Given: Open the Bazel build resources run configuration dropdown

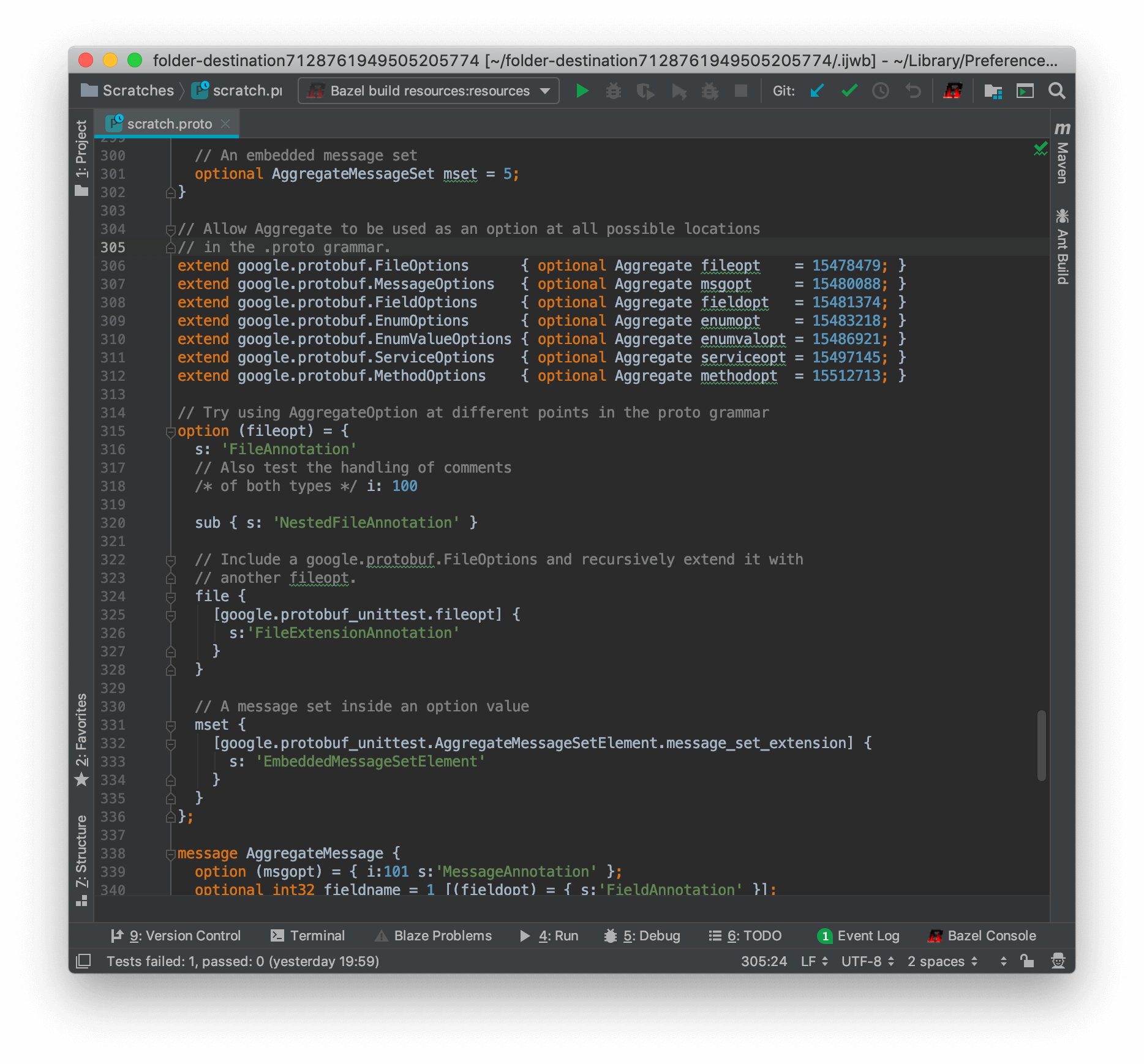Looking at the screenshot, I should pyautogui.click(x=427, y=91).
